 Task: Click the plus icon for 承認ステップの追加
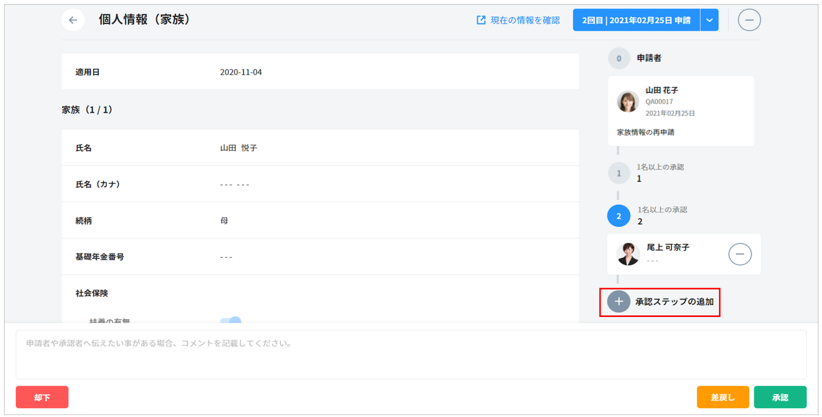point(619,301)
